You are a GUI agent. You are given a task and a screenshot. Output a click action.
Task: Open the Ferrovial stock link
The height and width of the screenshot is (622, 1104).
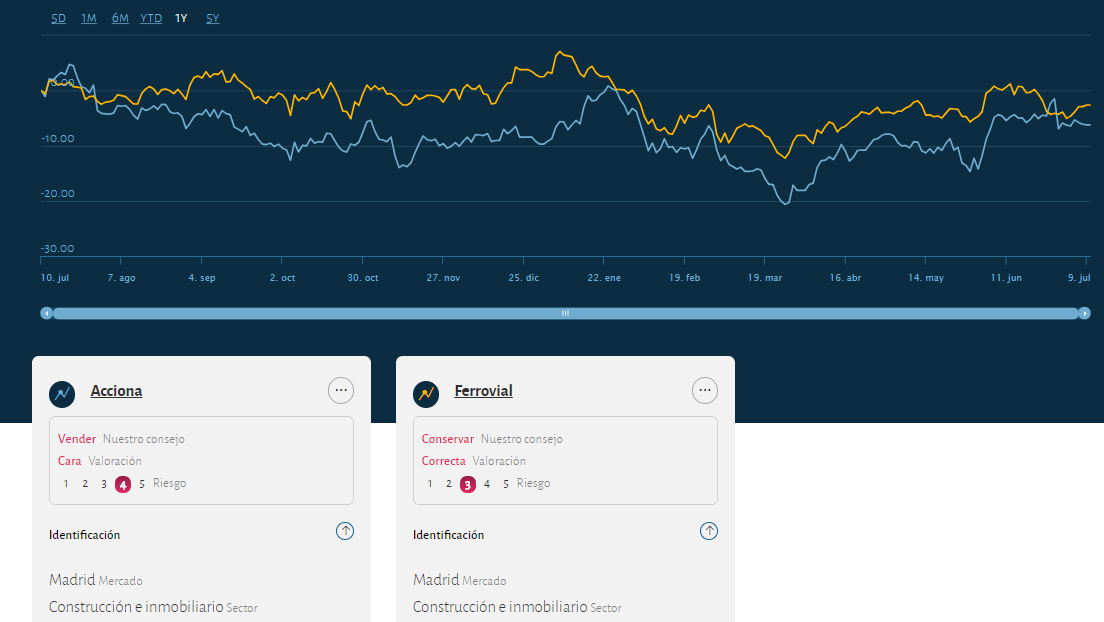483,391
